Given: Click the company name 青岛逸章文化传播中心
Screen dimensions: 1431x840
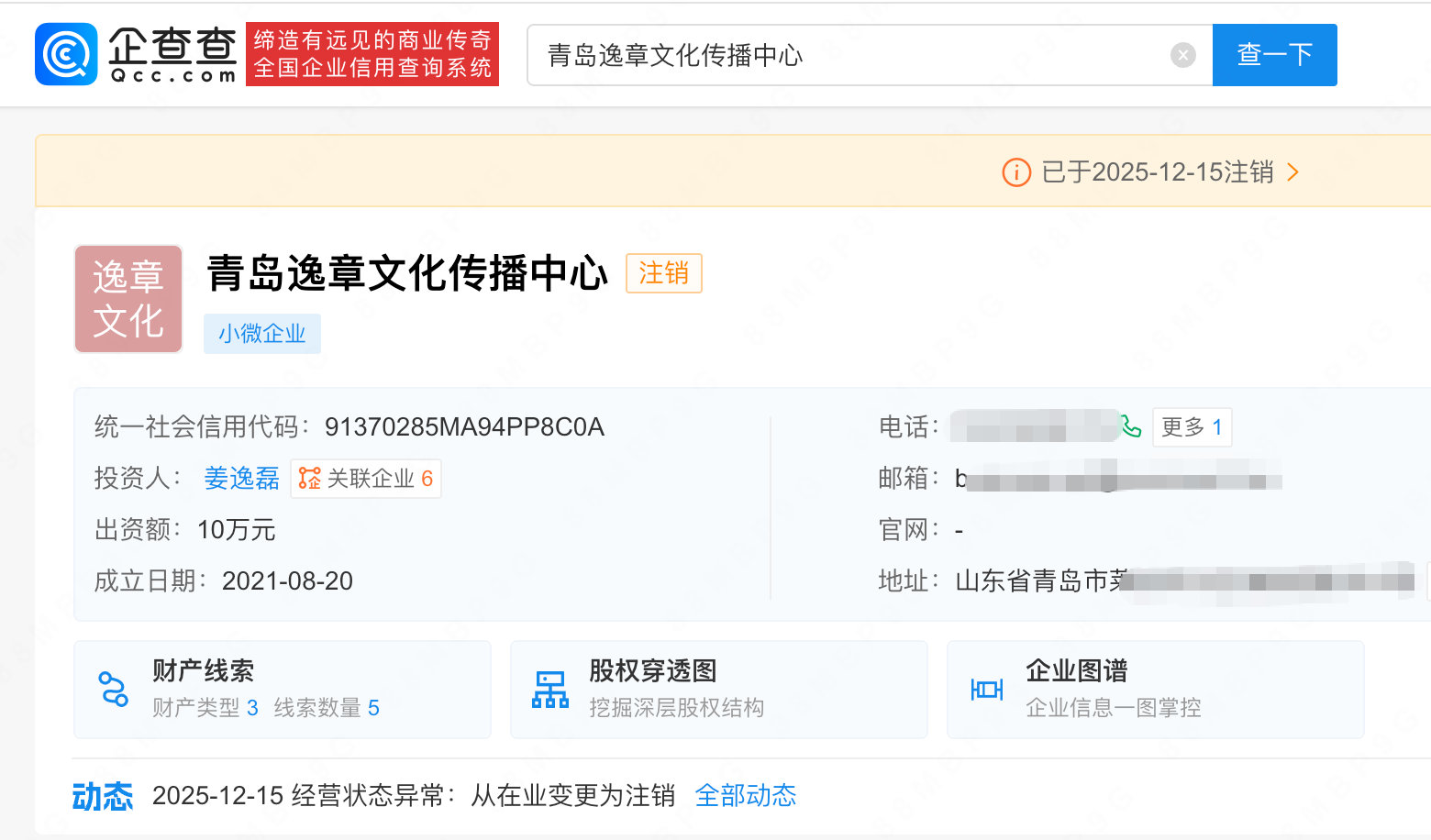Looking at the screenshot, I should point(406,272).
